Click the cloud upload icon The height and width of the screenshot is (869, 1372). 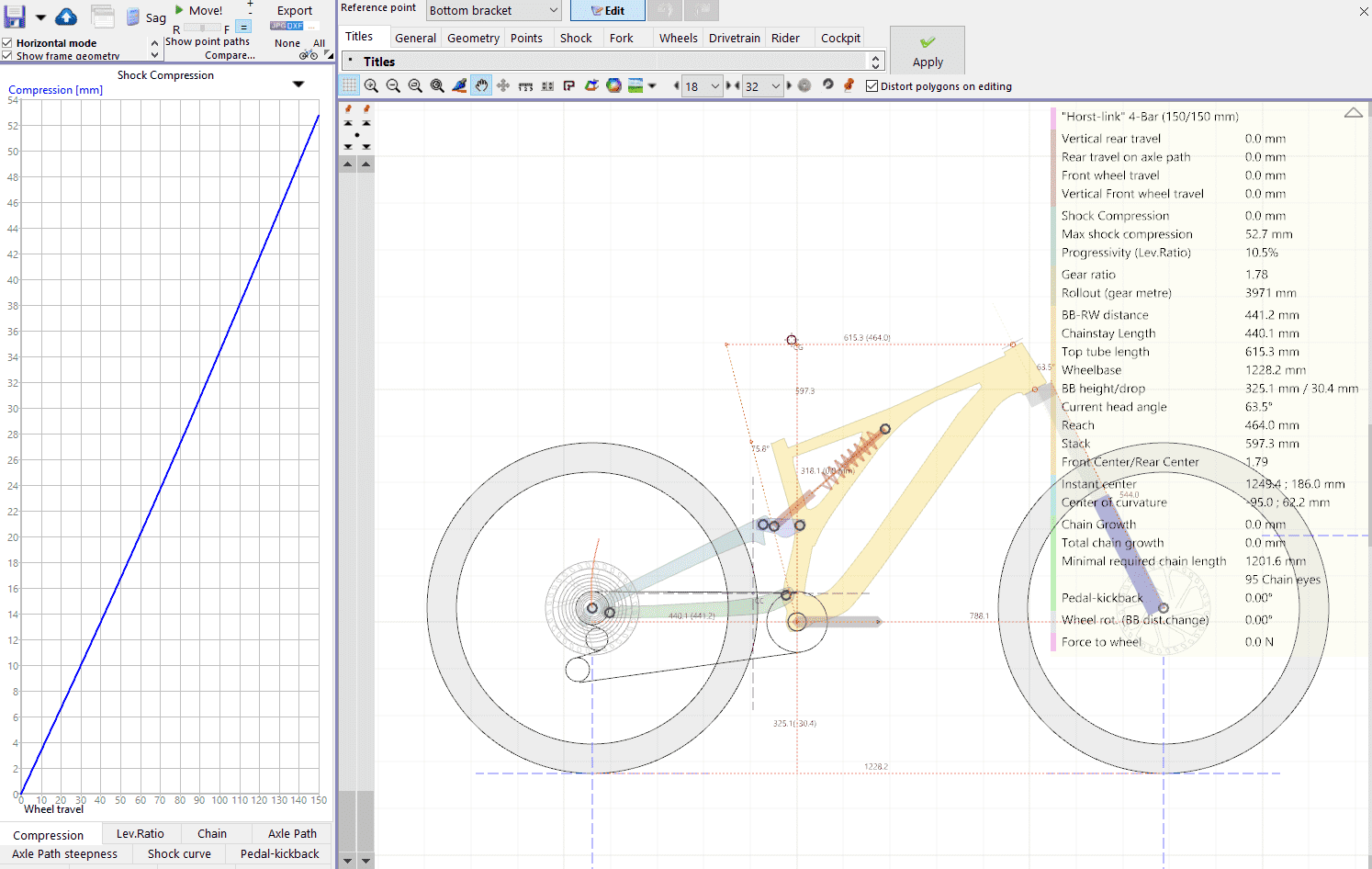(66, 17)
